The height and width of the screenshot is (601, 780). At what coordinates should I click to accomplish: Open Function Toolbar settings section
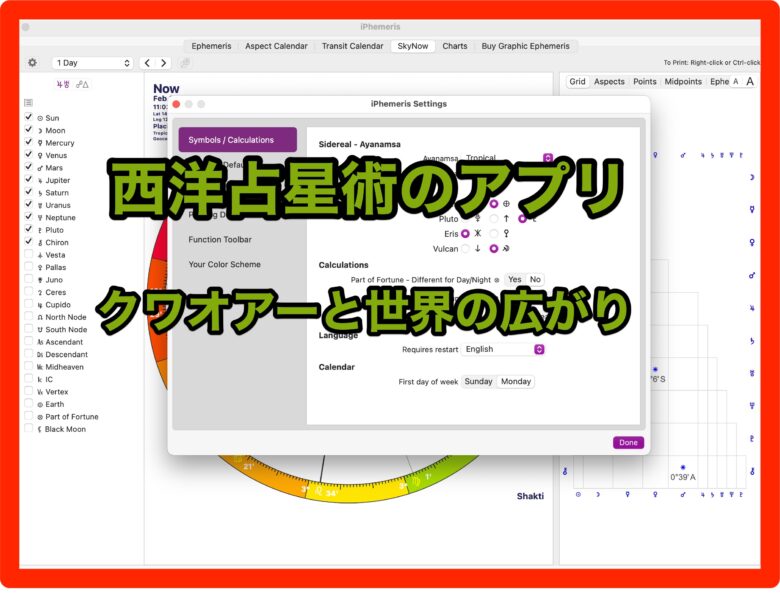click(x=220, y=239)
